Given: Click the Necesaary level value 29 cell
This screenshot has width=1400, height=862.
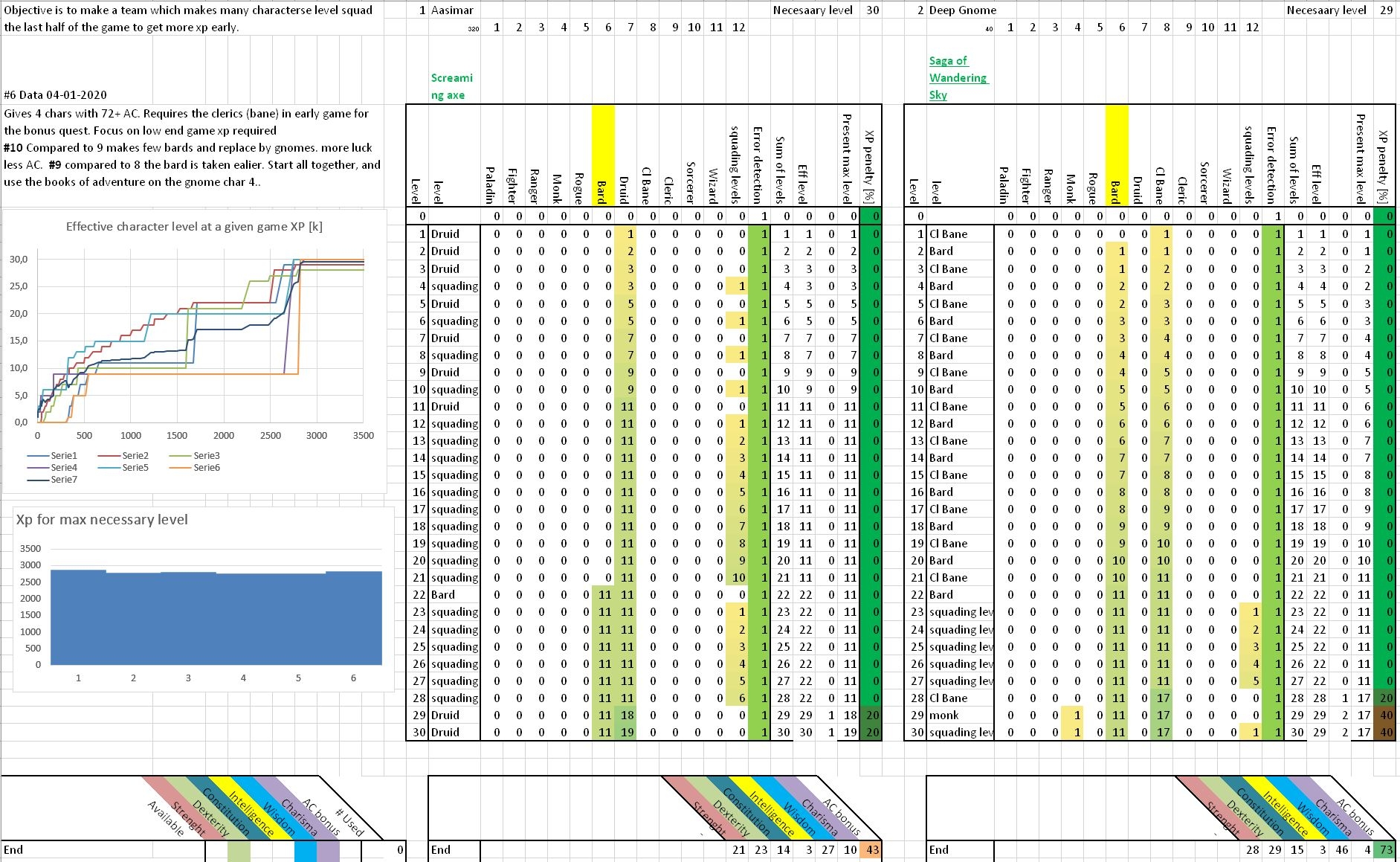Looking at the screenshot, I should [x=1386, y=10].
